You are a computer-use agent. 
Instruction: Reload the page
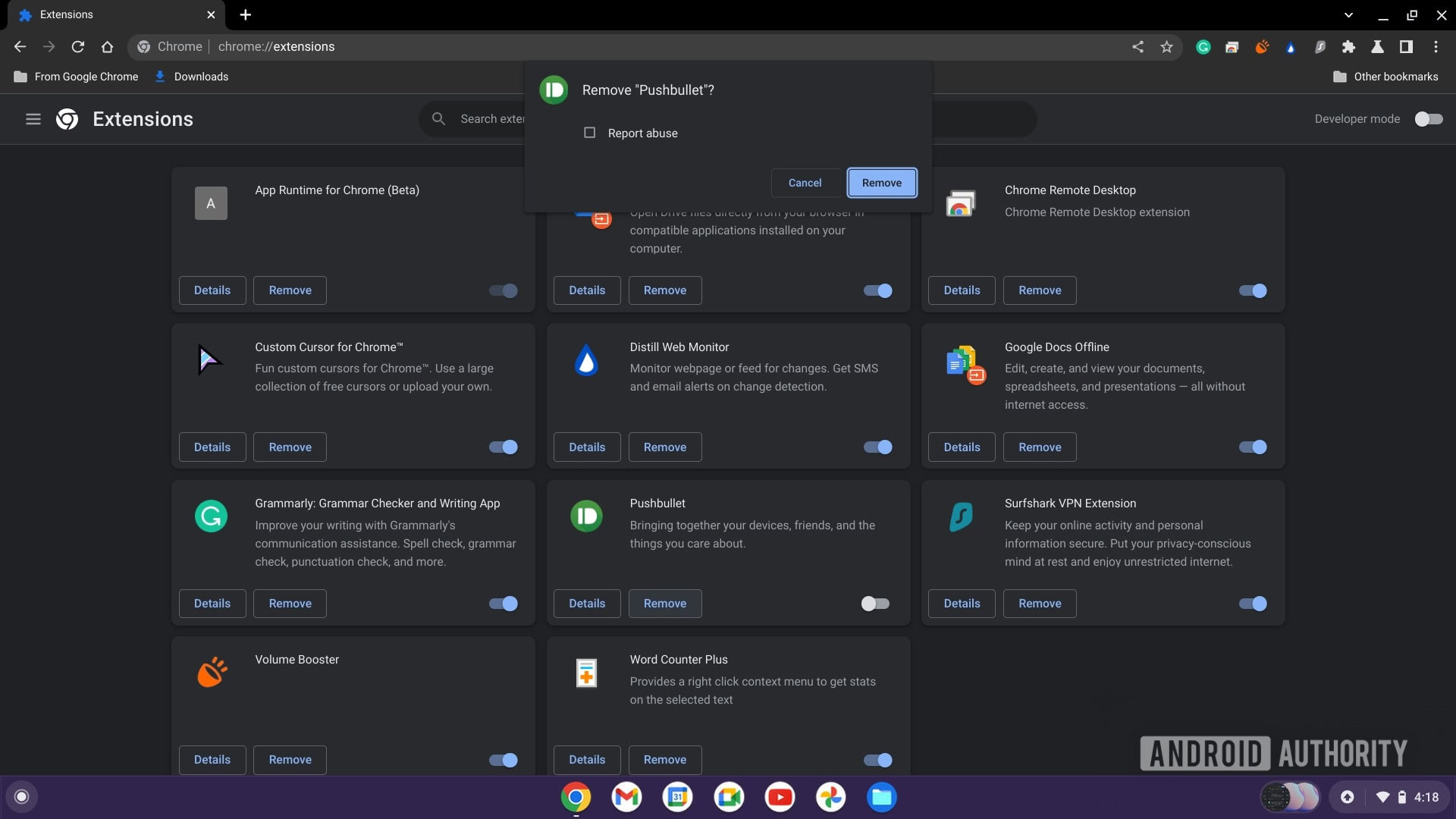tap(77, 47)
